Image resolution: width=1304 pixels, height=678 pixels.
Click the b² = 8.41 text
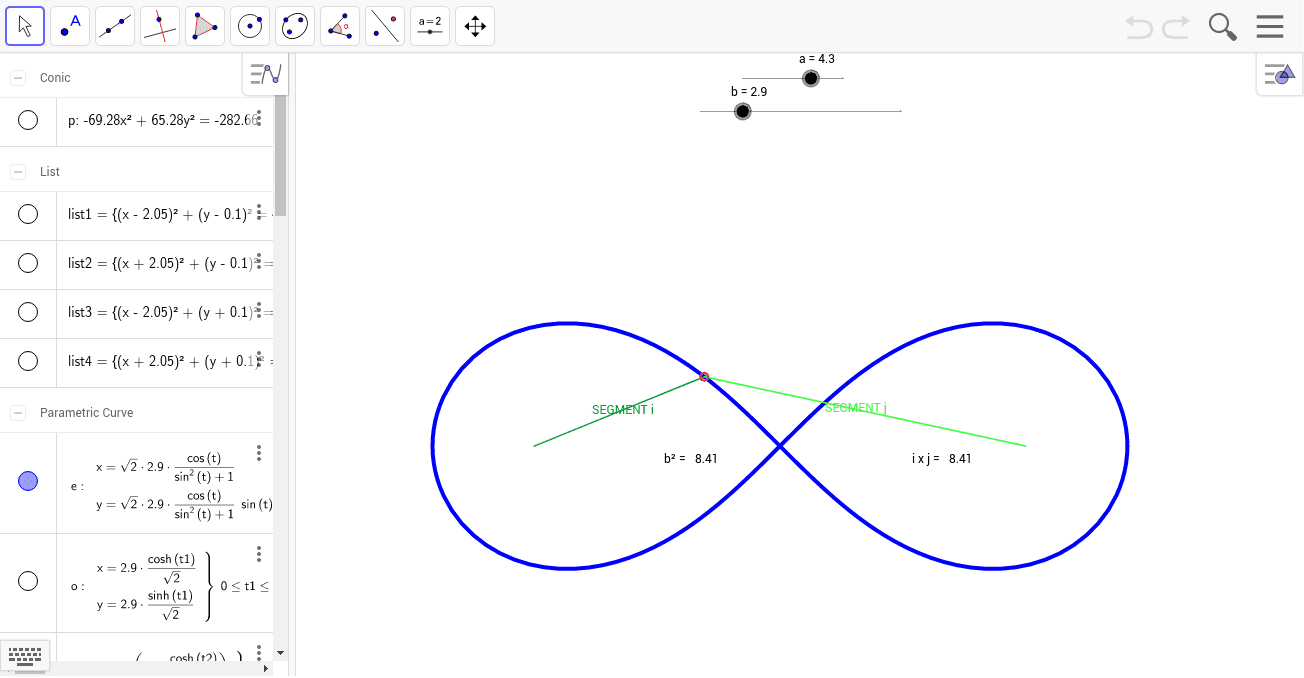click(x=691, y=459)
